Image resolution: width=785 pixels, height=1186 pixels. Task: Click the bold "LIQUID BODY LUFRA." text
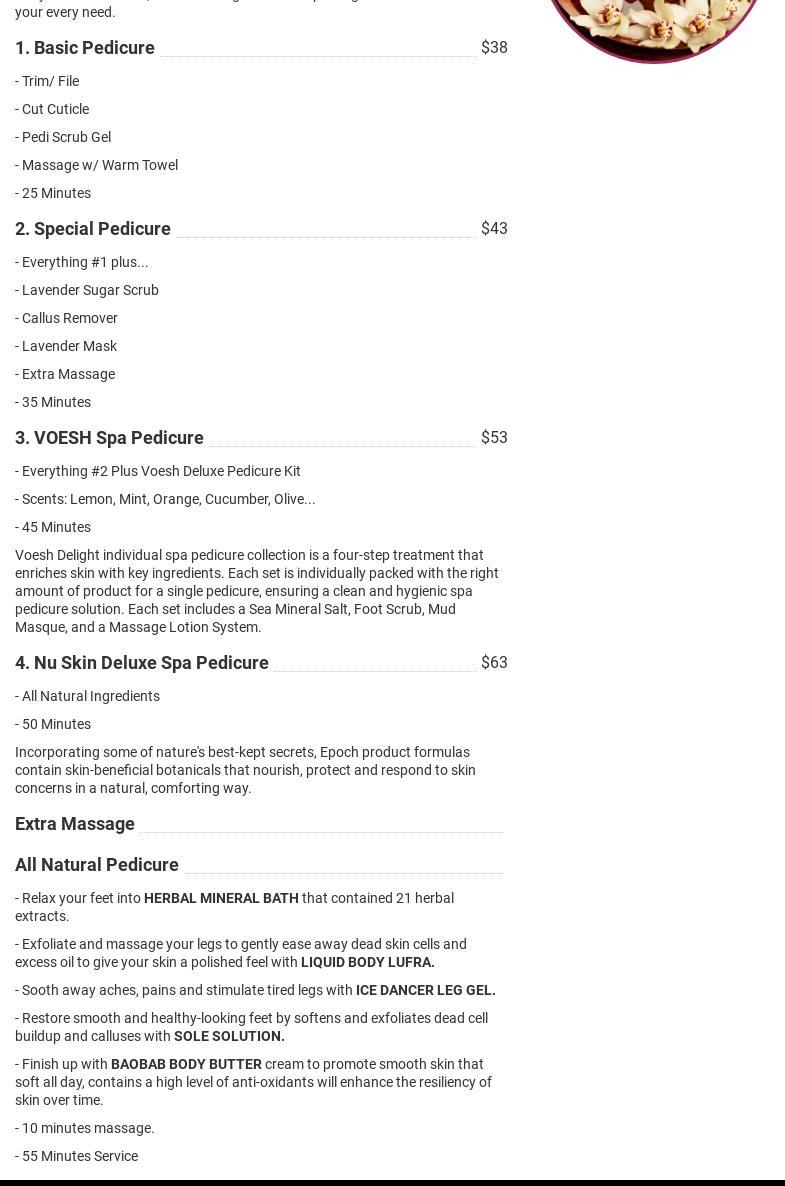[x=367, y=962]
